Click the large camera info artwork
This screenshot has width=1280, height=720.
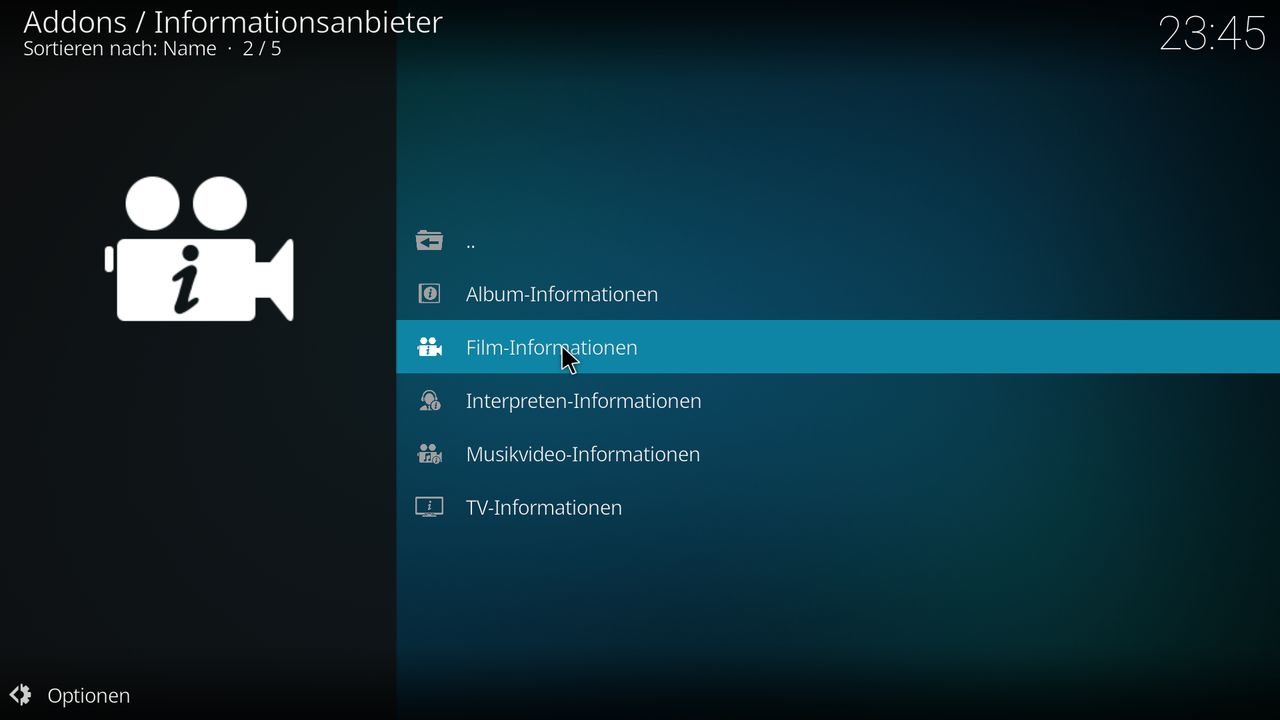point(199,249)
